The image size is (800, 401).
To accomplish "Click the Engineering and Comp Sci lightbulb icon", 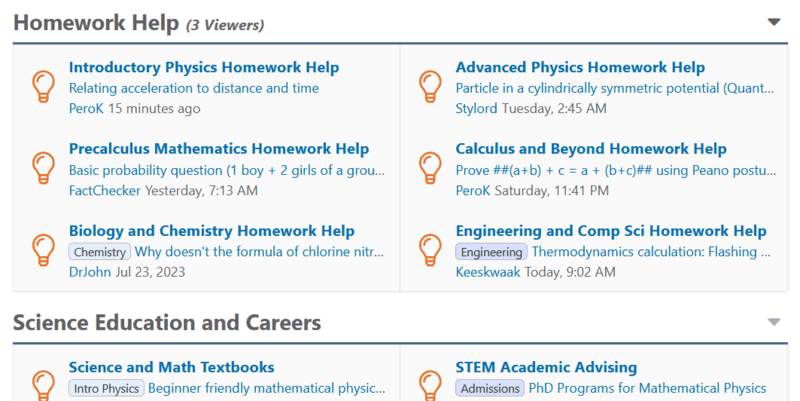I will pyautogui.click(x=430, y=250).
